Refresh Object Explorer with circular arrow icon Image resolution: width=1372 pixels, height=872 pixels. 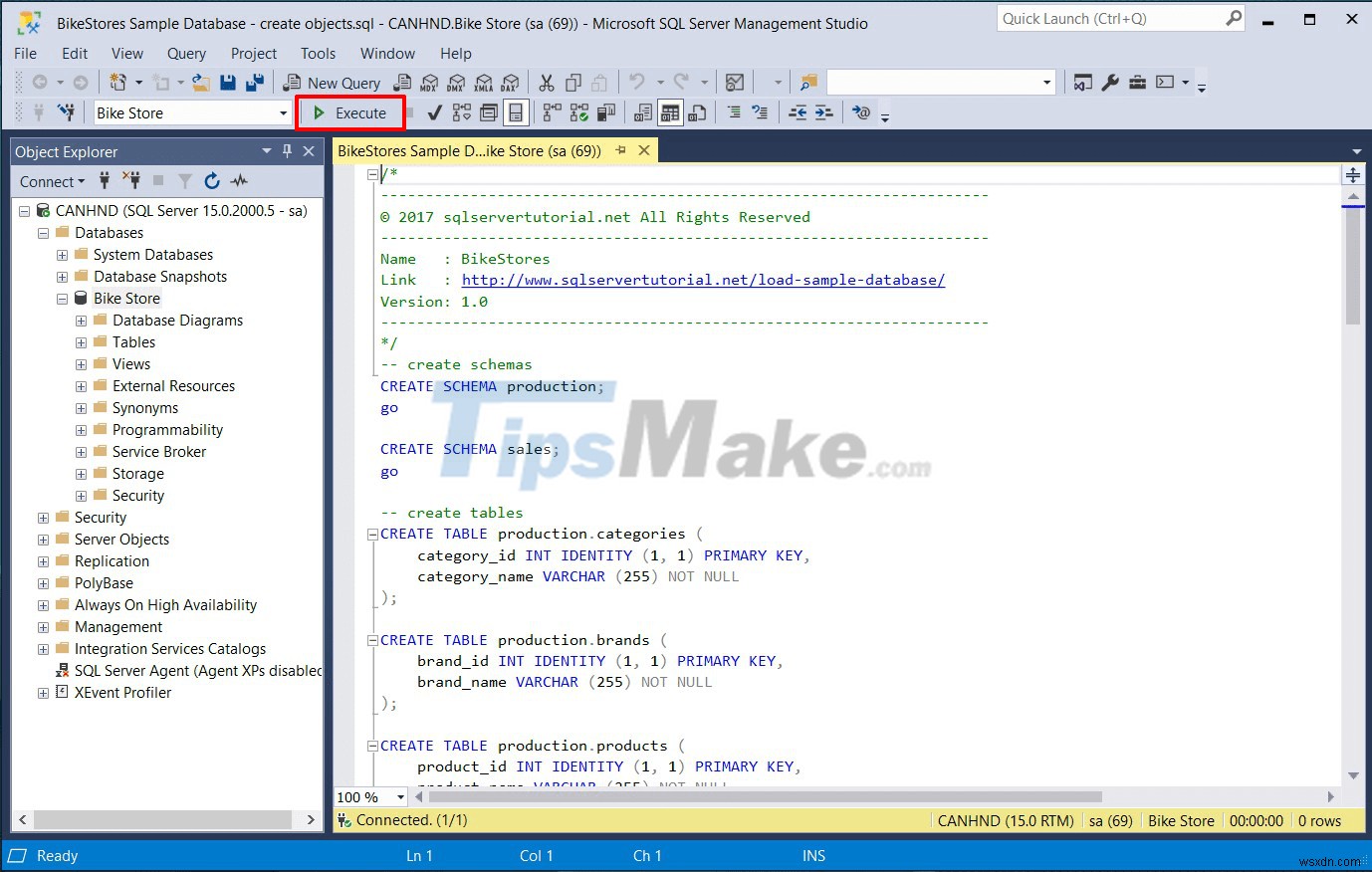click(212, 181)
